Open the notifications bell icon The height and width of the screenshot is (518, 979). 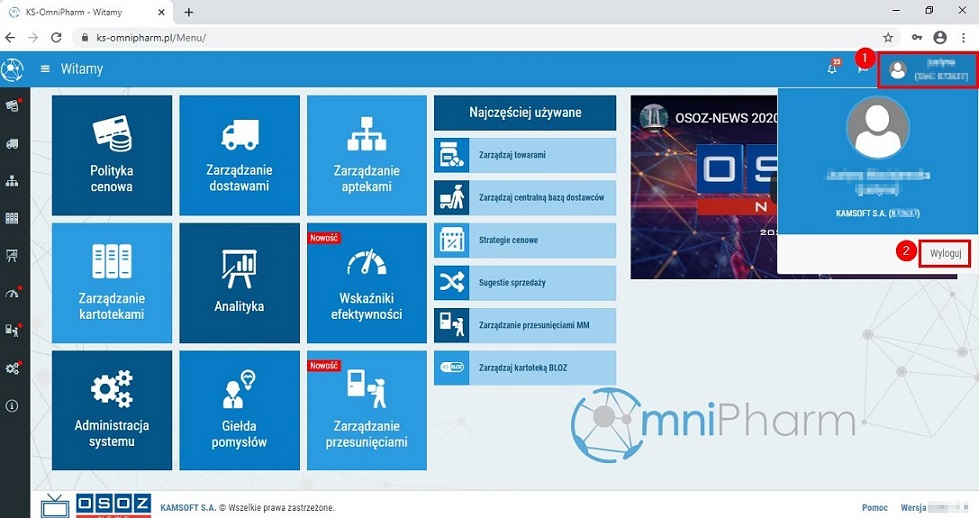coord(832,69)
